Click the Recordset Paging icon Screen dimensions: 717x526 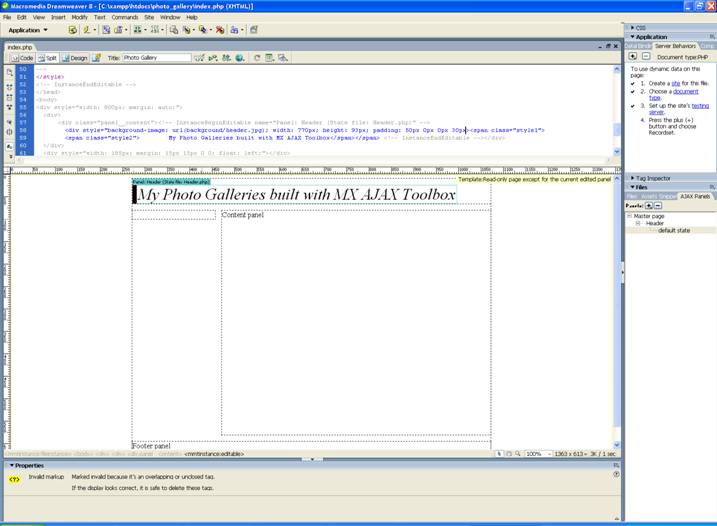[x=137, y=30]
